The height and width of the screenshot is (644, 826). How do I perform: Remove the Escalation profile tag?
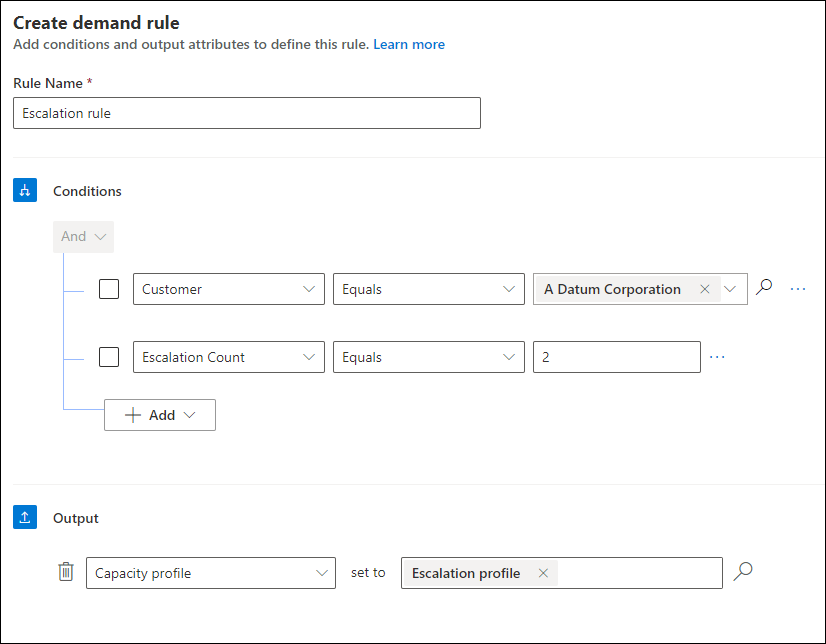543,573
